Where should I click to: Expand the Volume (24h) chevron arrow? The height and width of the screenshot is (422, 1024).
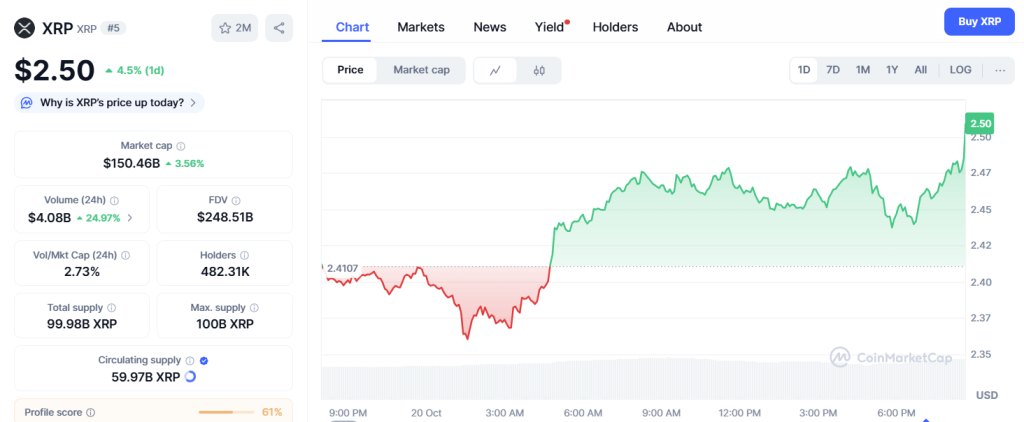point(130,217)
